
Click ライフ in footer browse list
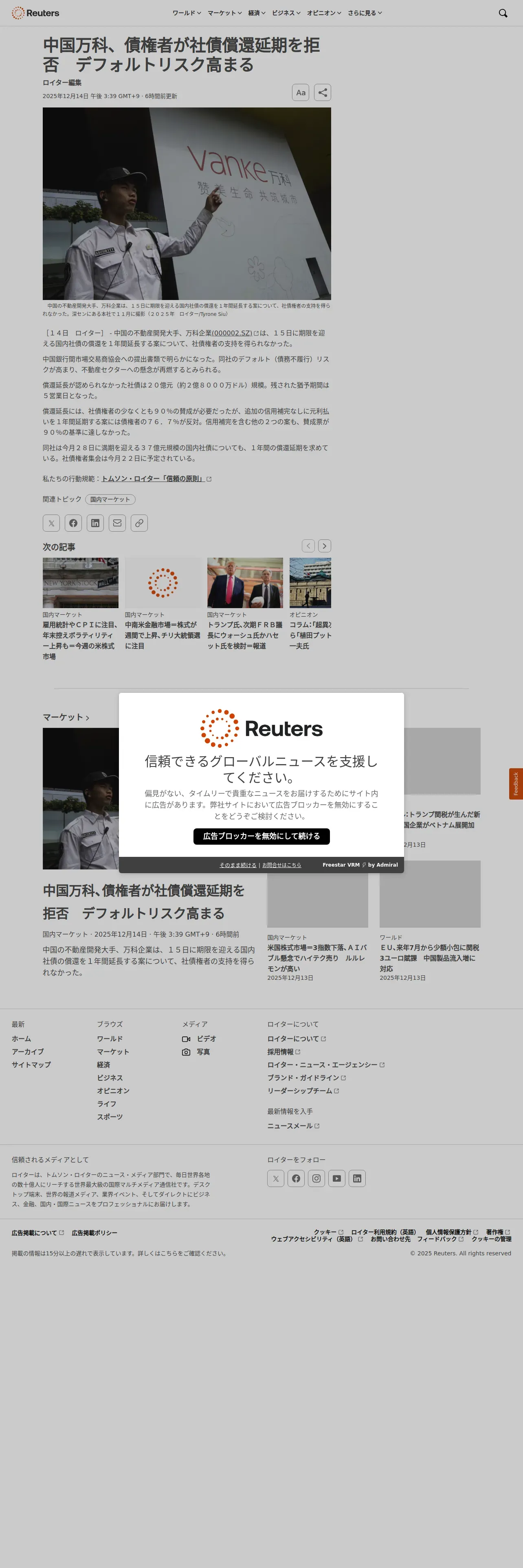click(107, 1104)
